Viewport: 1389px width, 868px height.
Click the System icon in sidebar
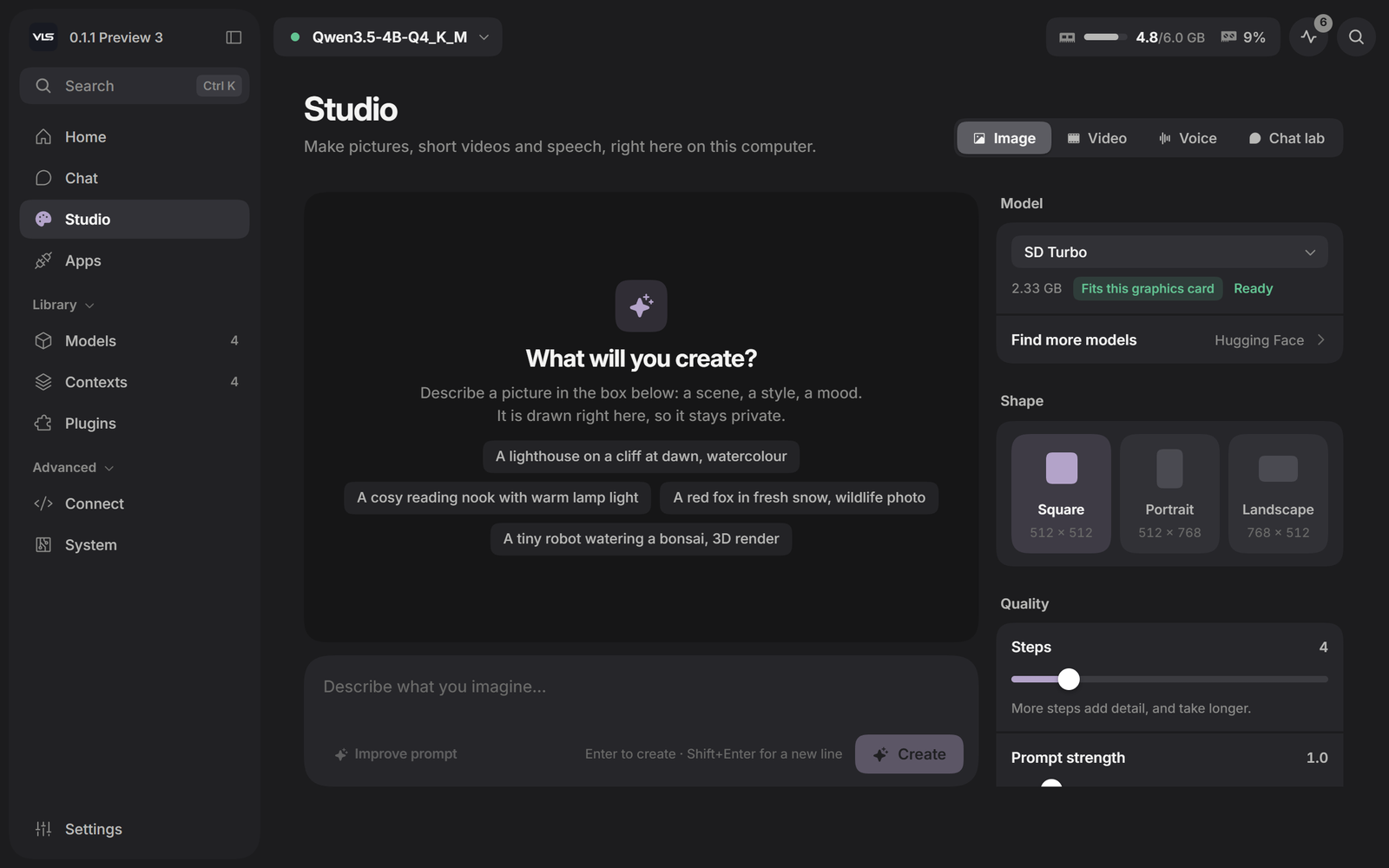[x=43, y=545]
